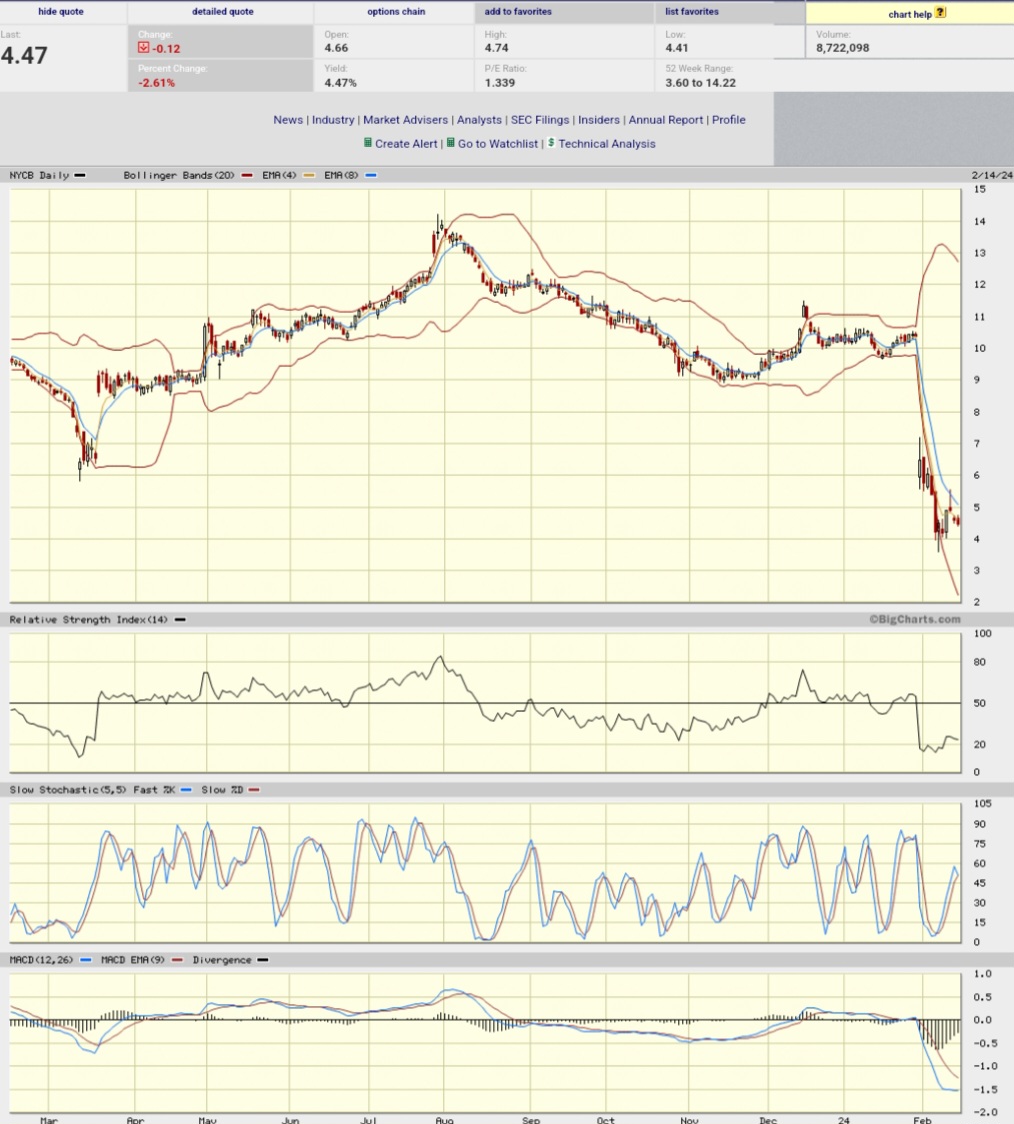Toggle the Bollinger Bands(20) indicator marker
The image size is (1014, 1124).
click(x=247, y=175)
